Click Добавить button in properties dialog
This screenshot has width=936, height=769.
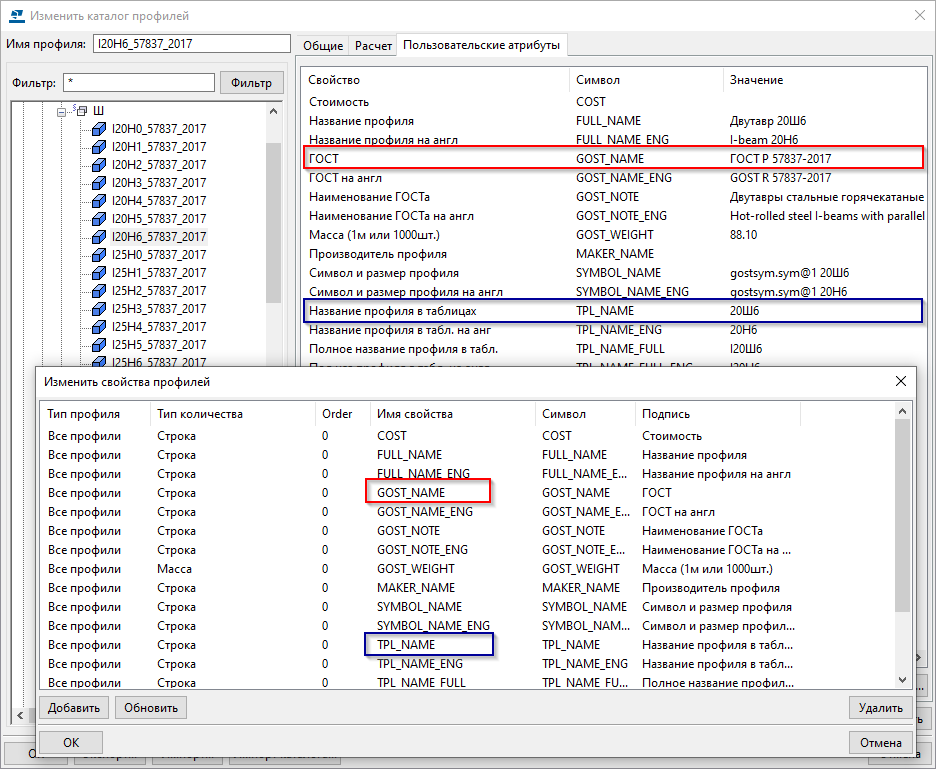[74, 708]
